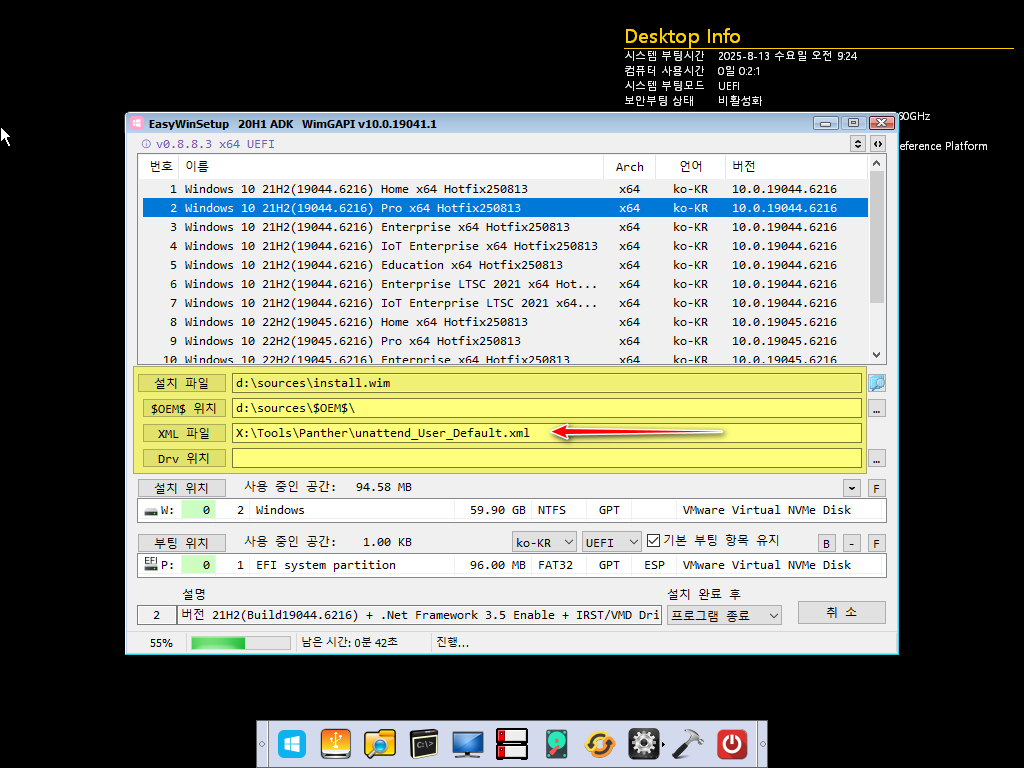
Task: Launch the orange USB drive tool in dock
Action: coord(336,744)
